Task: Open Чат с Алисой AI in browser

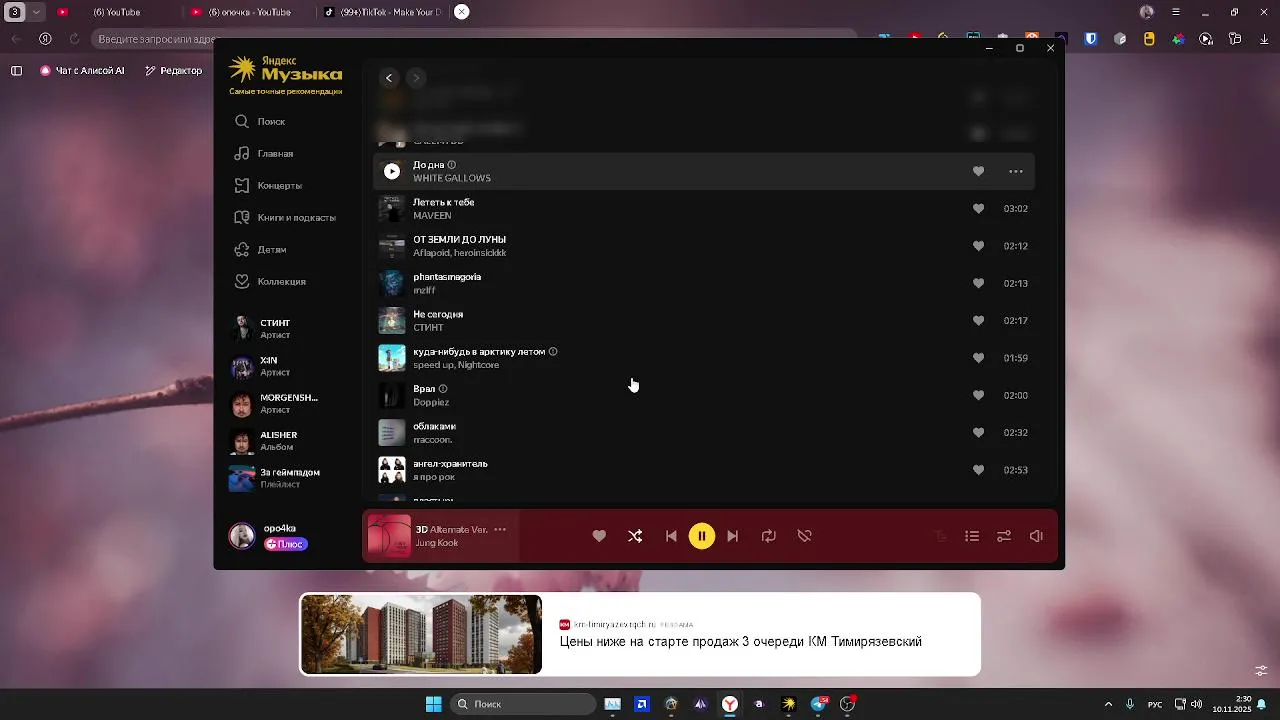Action: (x=82, y=70)
